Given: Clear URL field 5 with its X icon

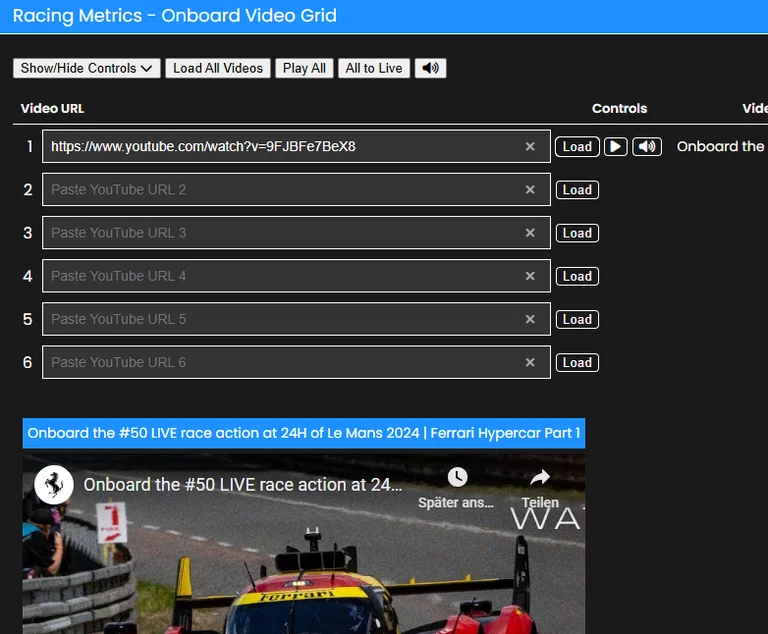Looking at the screenshot, I should 530,319.
